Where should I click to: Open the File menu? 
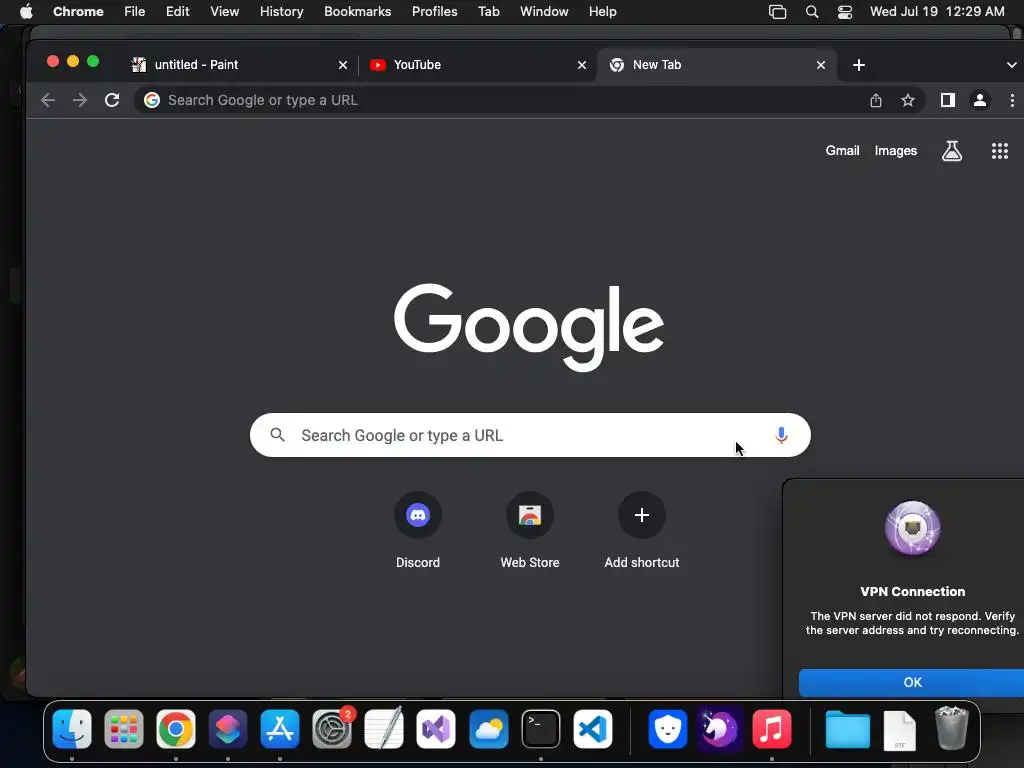[x=135, y=12]
